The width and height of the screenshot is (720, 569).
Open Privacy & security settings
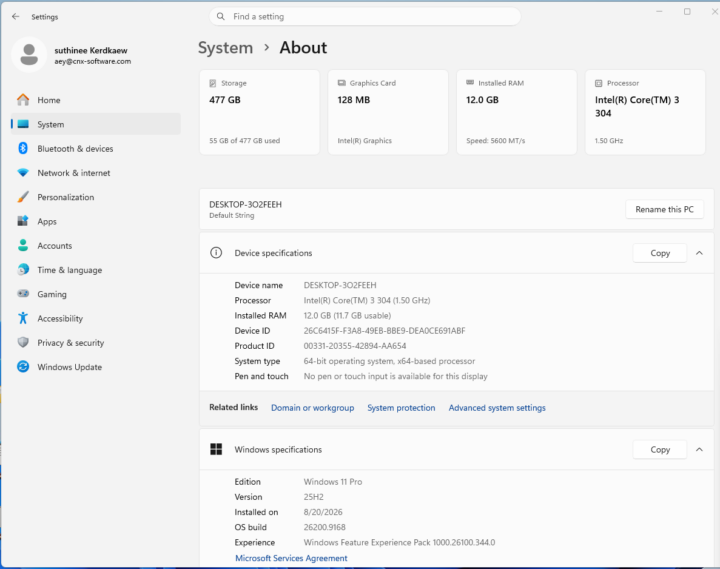[96, 343]
